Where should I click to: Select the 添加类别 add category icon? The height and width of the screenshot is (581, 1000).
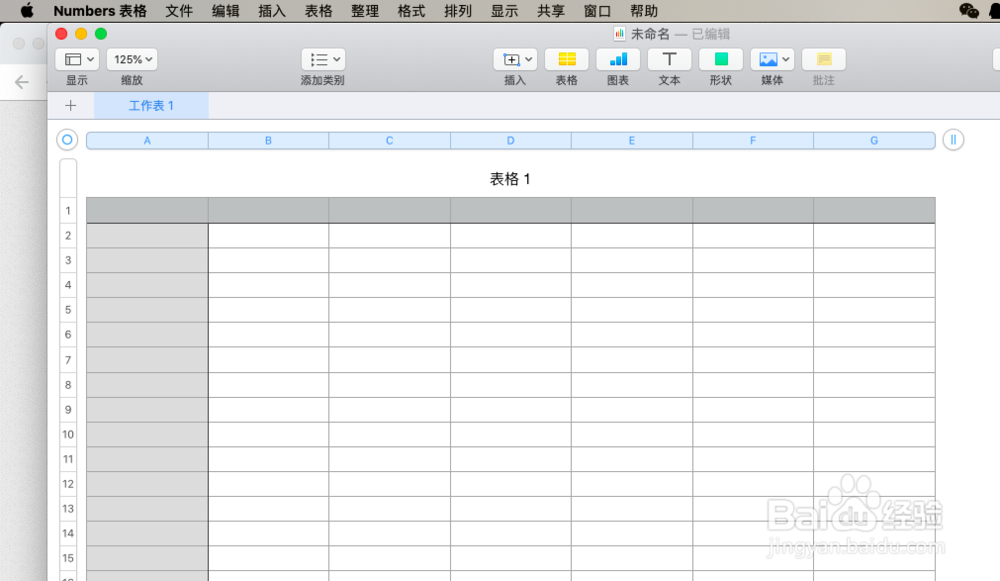318,58
